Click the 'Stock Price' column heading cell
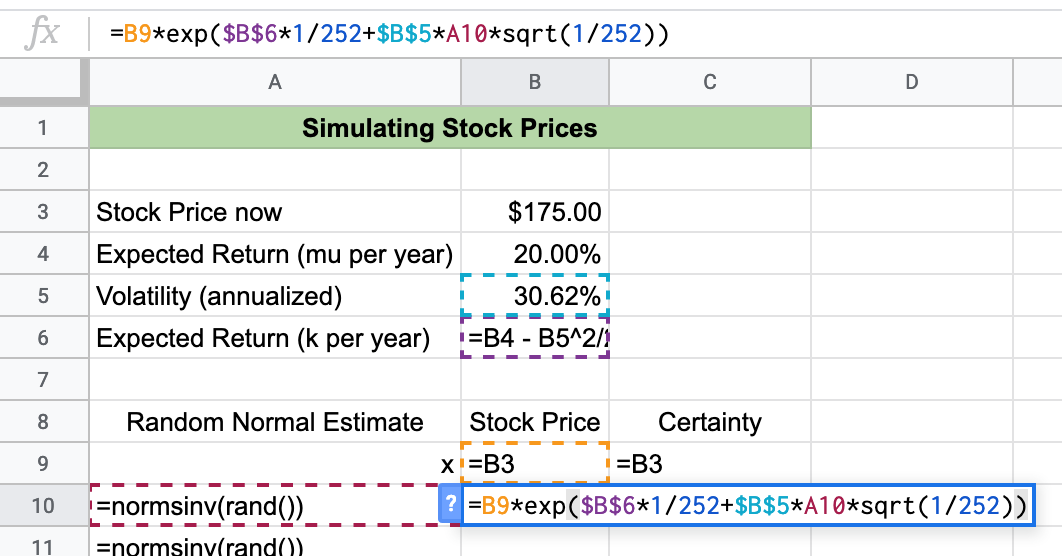 click(535, 421)
